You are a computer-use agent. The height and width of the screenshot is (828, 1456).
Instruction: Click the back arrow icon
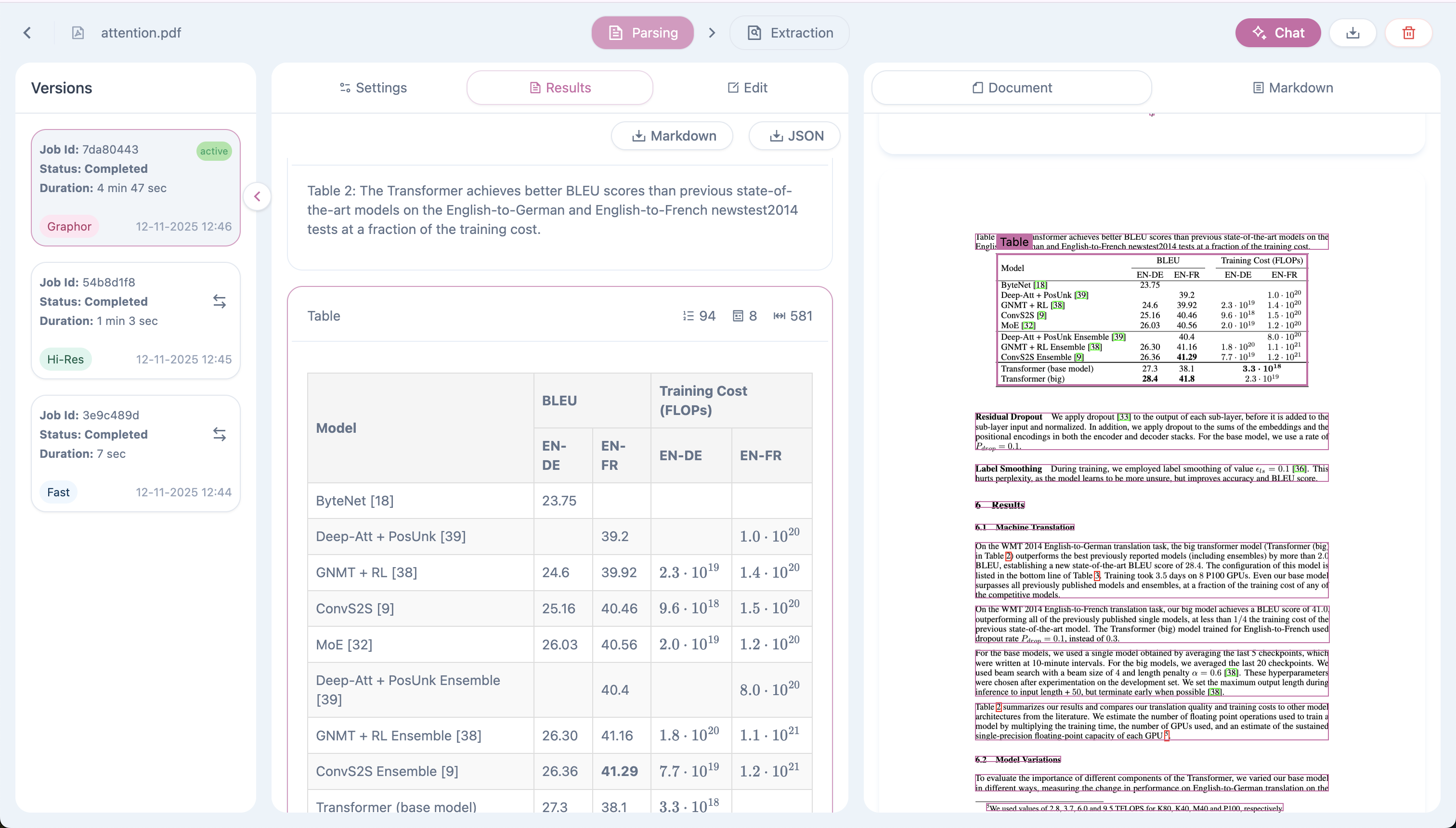click(27, 33)
